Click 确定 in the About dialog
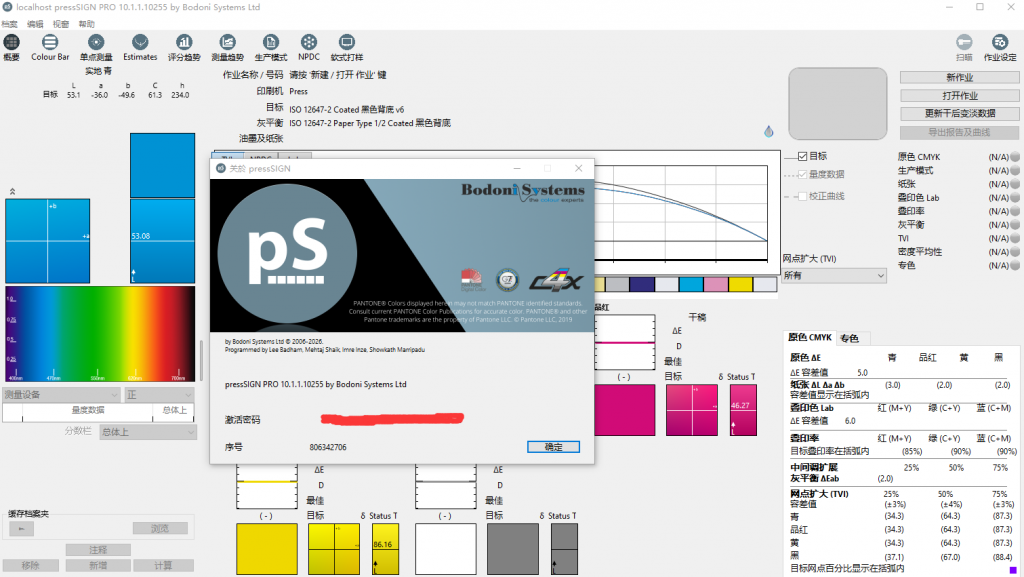Screen dimensions: 1024x577 553,447
